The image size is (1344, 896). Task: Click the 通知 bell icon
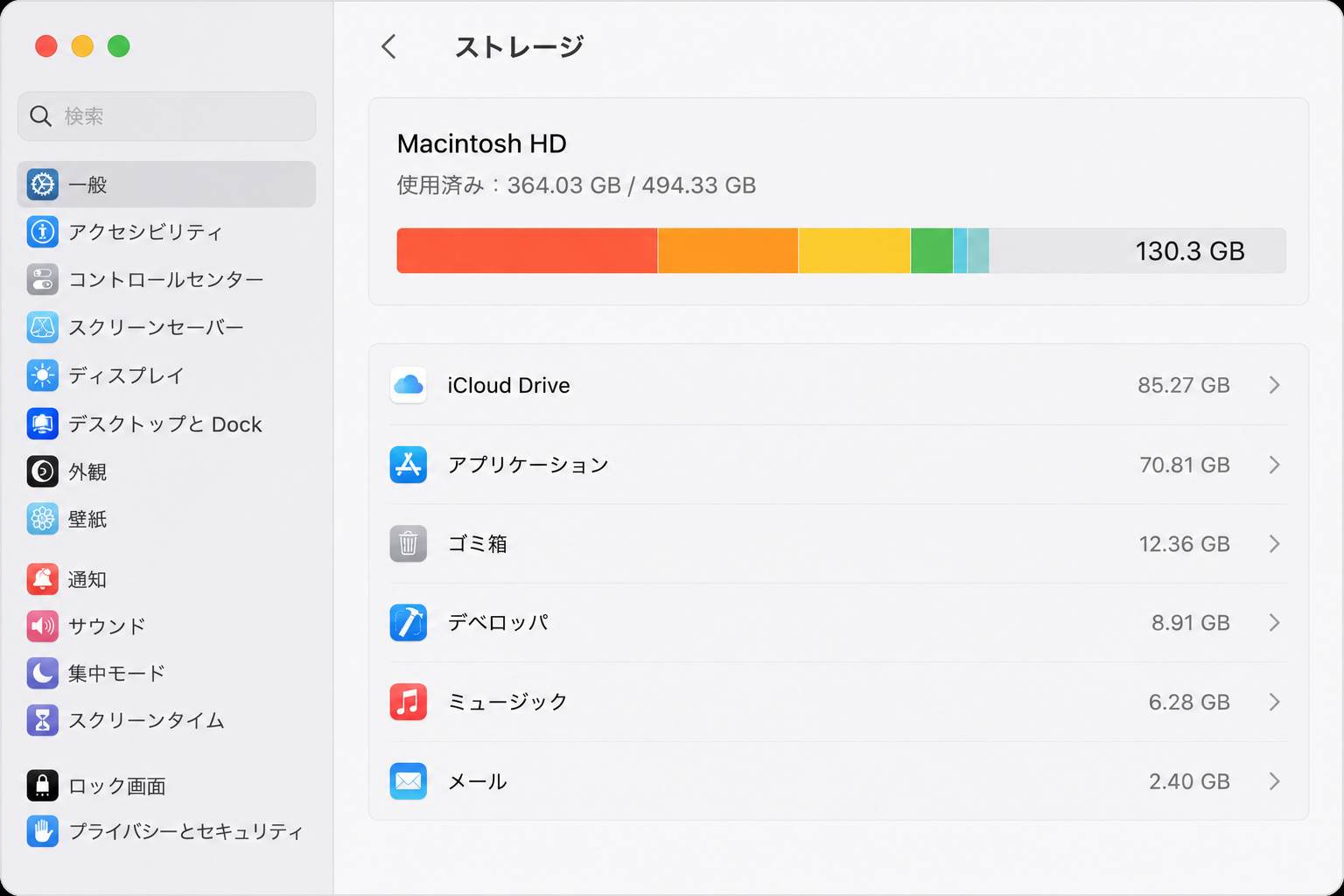click(x=42, y=579)
